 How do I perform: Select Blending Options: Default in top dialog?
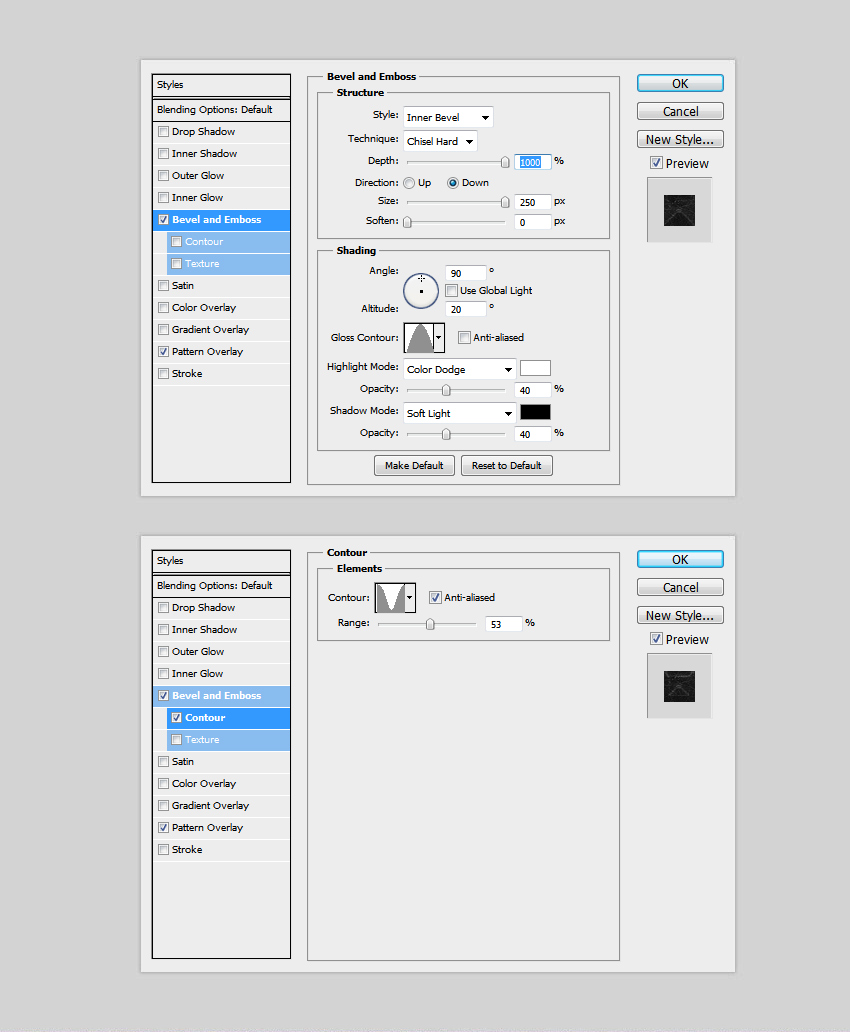[221, 110]
